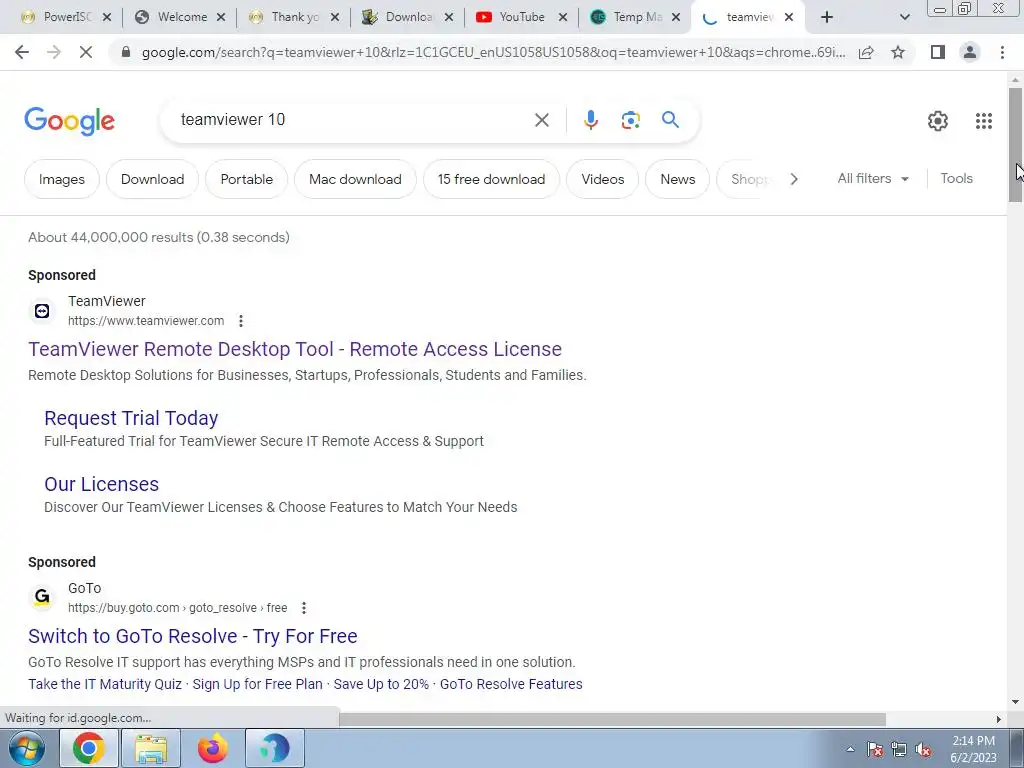Image resolution: width=1024 pixels, height=768 pixels.
Task: Open TeamViewer Remote Desktop Tool link
Action: 295,349
